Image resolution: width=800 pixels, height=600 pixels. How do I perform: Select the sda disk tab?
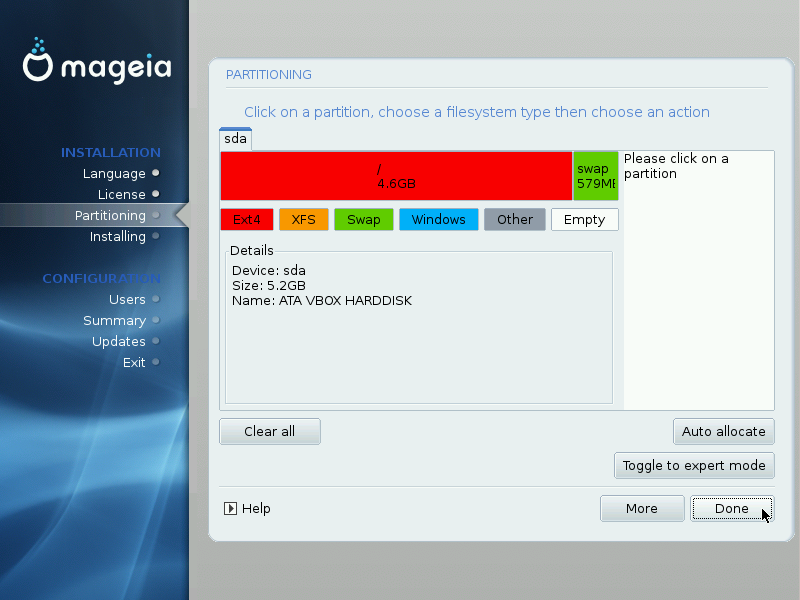point(235,139)
